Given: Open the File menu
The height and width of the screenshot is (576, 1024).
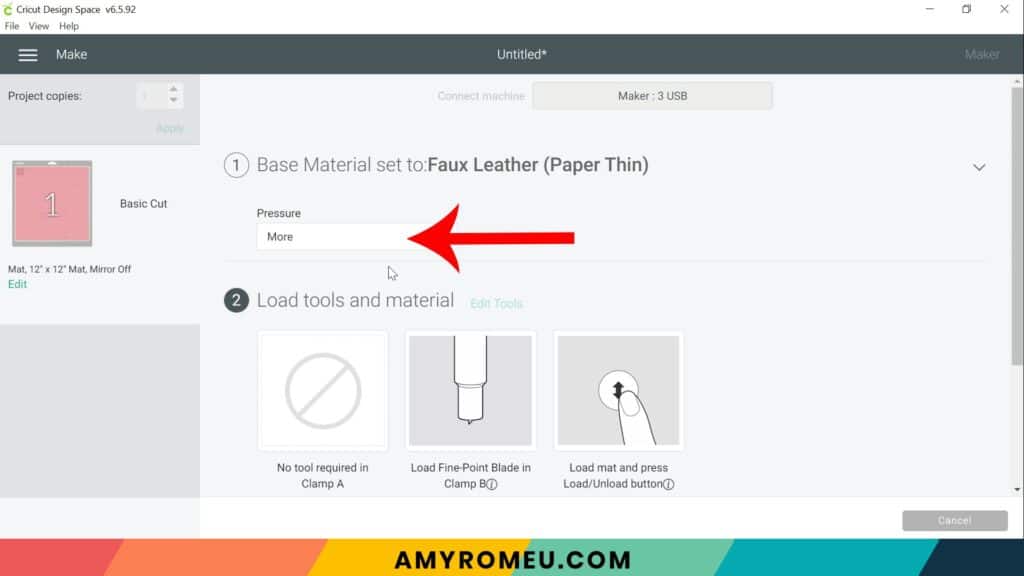Looking at the screenshot, I should point(12,26).
